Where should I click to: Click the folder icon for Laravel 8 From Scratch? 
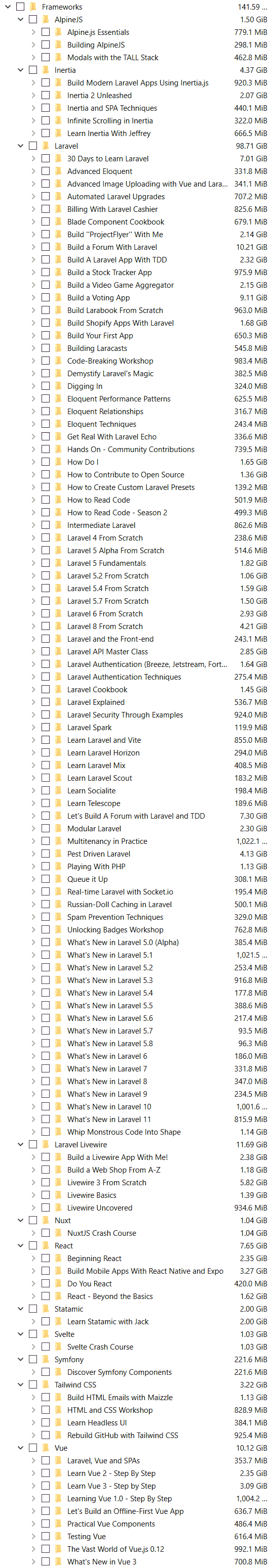[x=59, y=626]
